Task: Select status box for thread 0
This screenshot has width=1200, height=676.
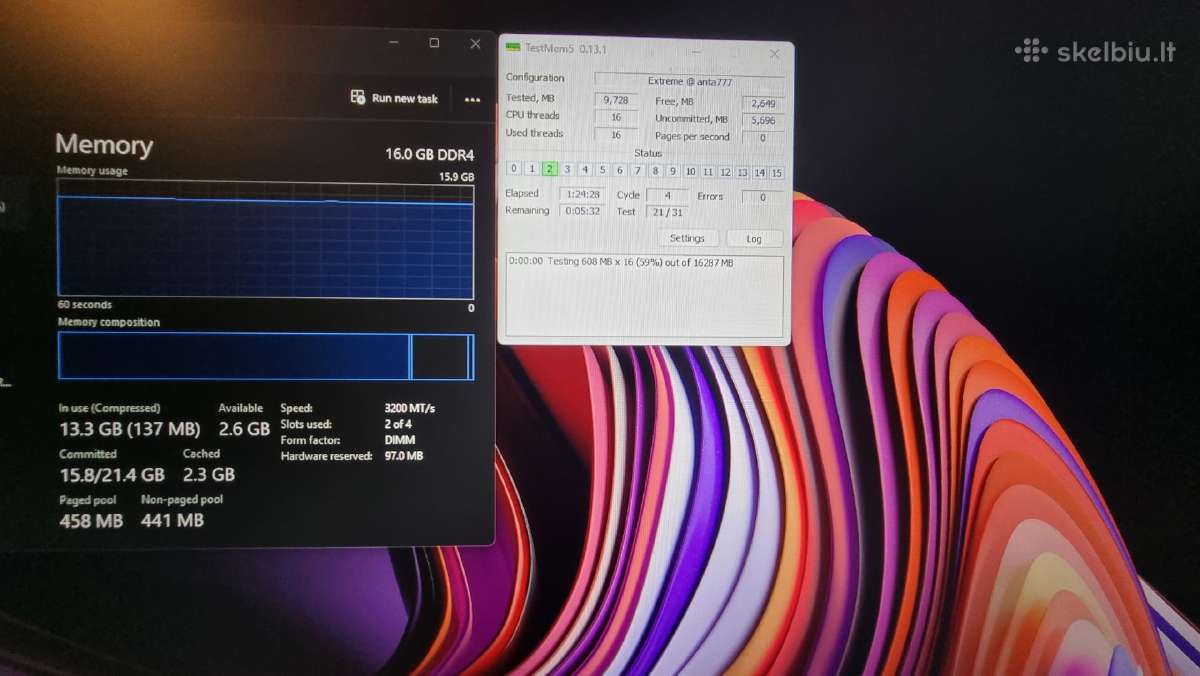Action: point(514,169)
